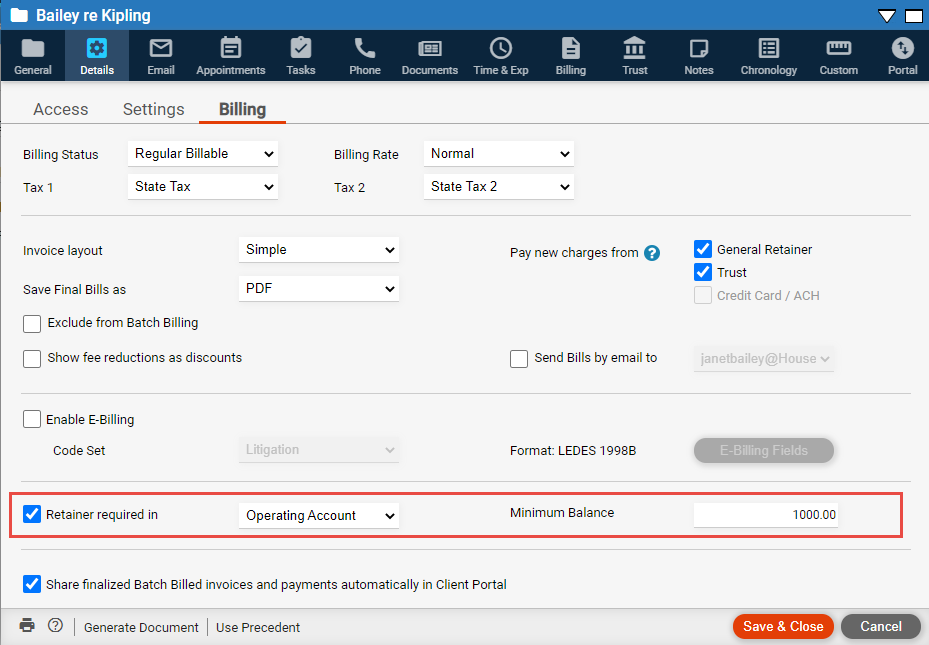Click the window maximize icon

point(914,16)
